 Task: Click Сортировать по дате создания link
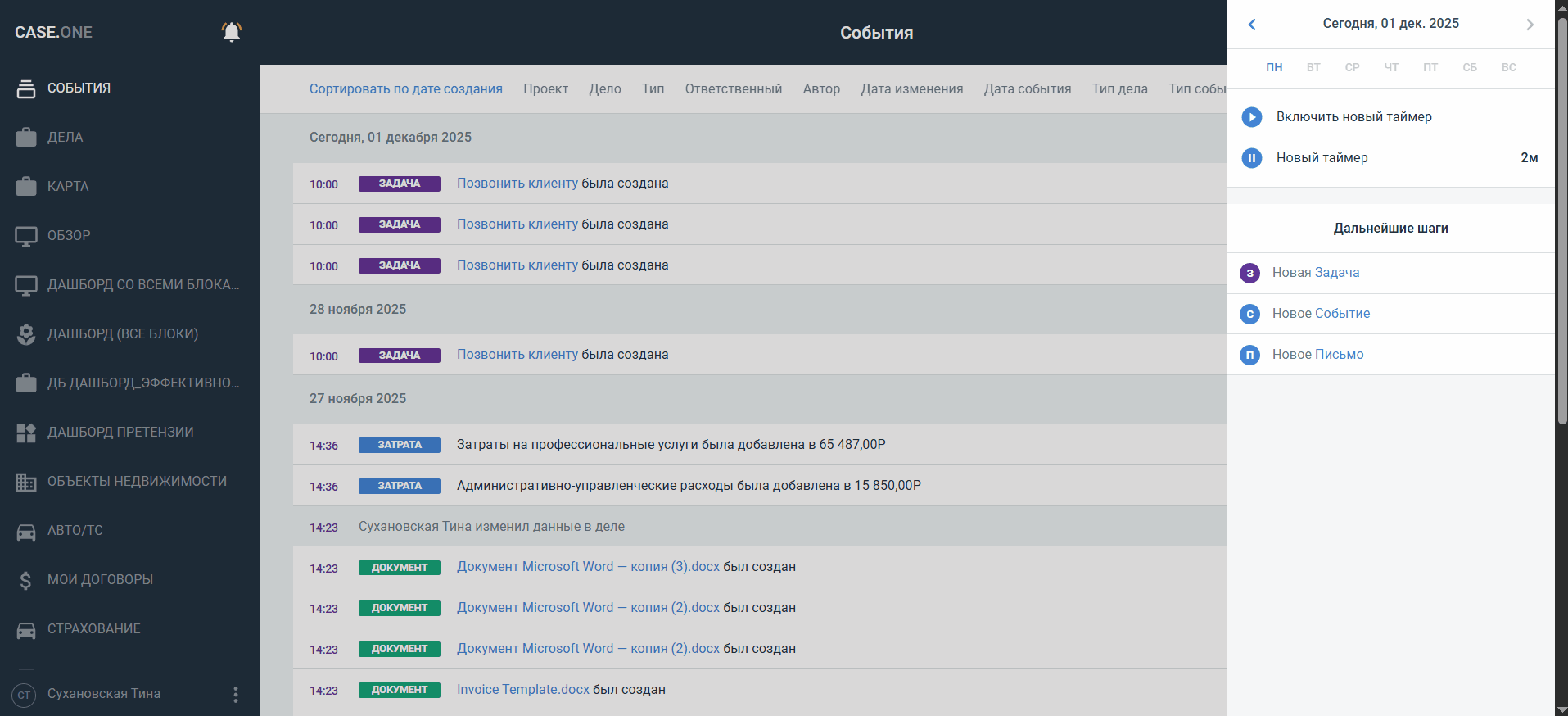click(x=405, y=88)
